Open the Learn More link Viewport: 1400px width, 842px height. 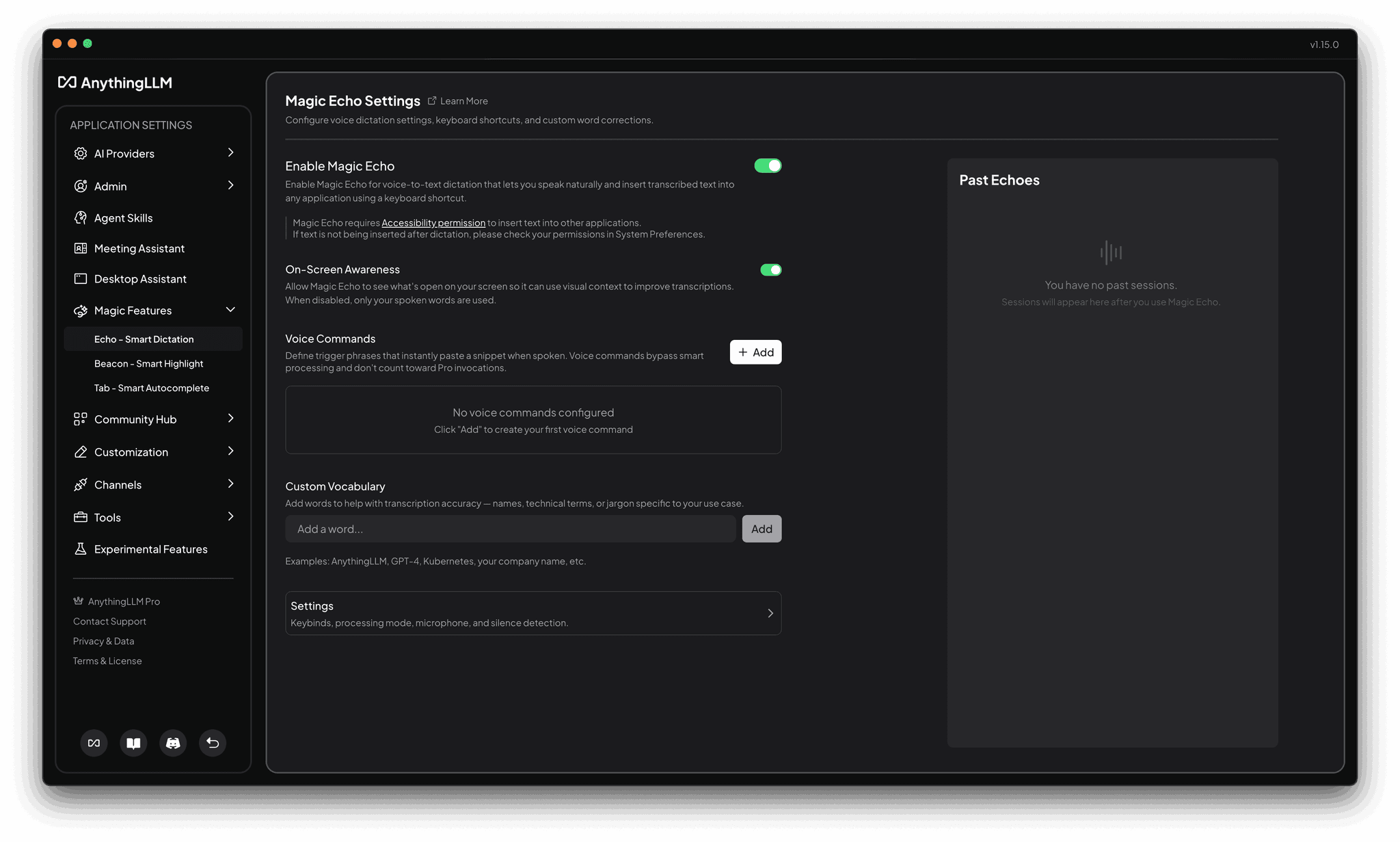[x=463, y=101]
